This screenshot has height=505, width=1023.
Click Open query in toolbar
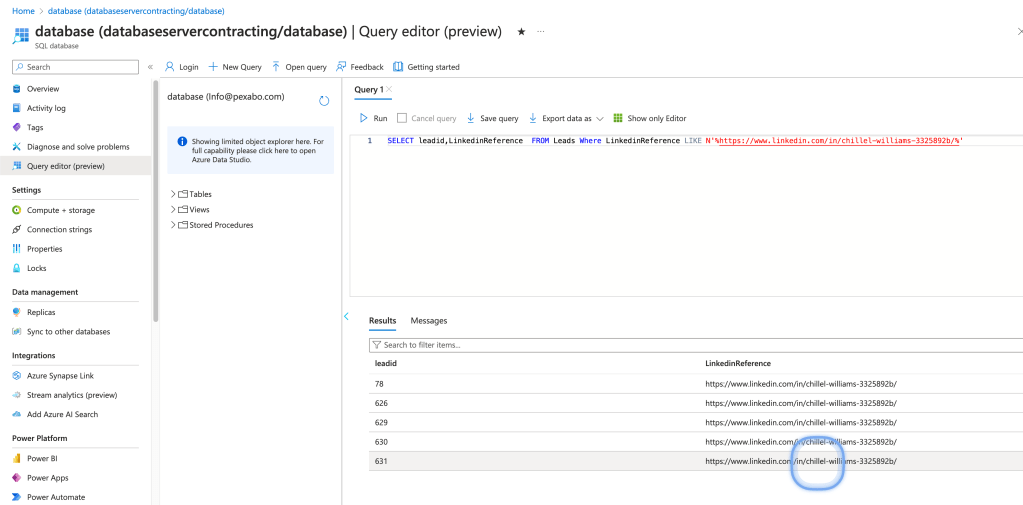(299, 67)
